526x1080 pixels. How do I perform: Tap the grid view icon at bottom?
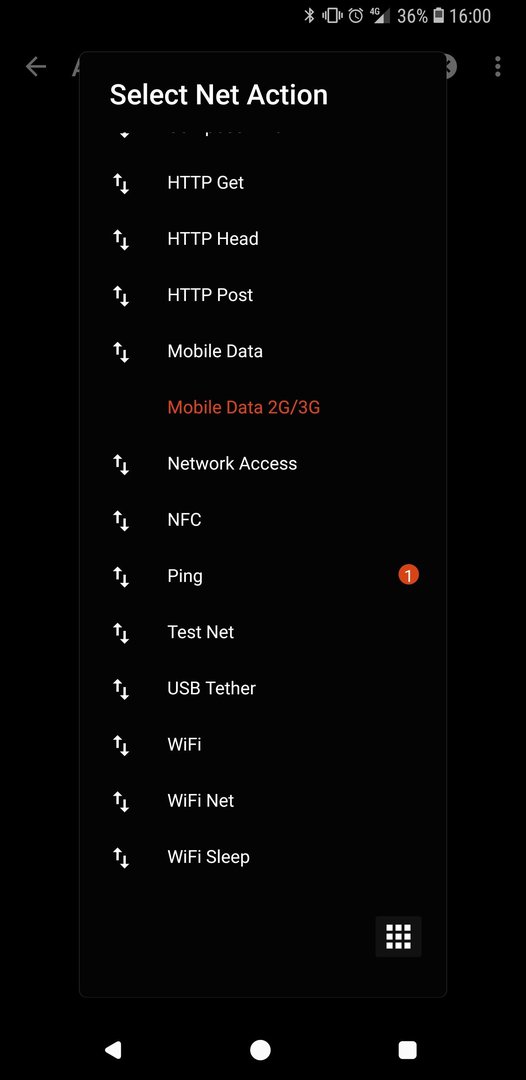click(398, 937)
